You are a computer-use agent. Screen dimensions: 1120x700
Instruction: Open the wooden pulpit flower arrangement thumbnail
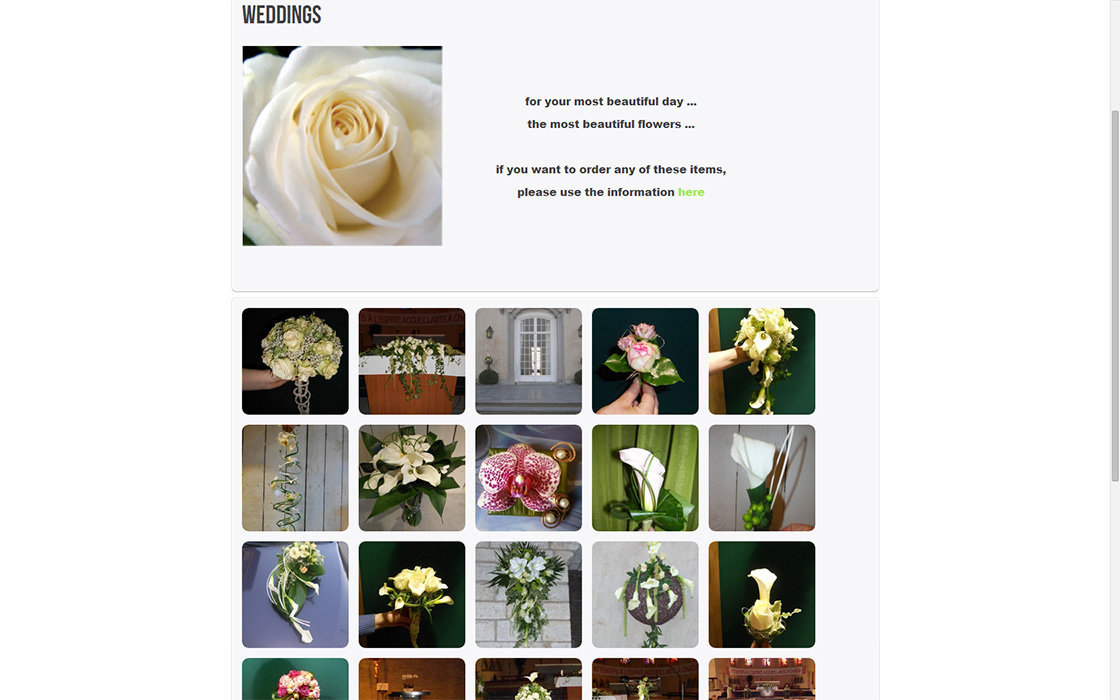coord(411,361)
